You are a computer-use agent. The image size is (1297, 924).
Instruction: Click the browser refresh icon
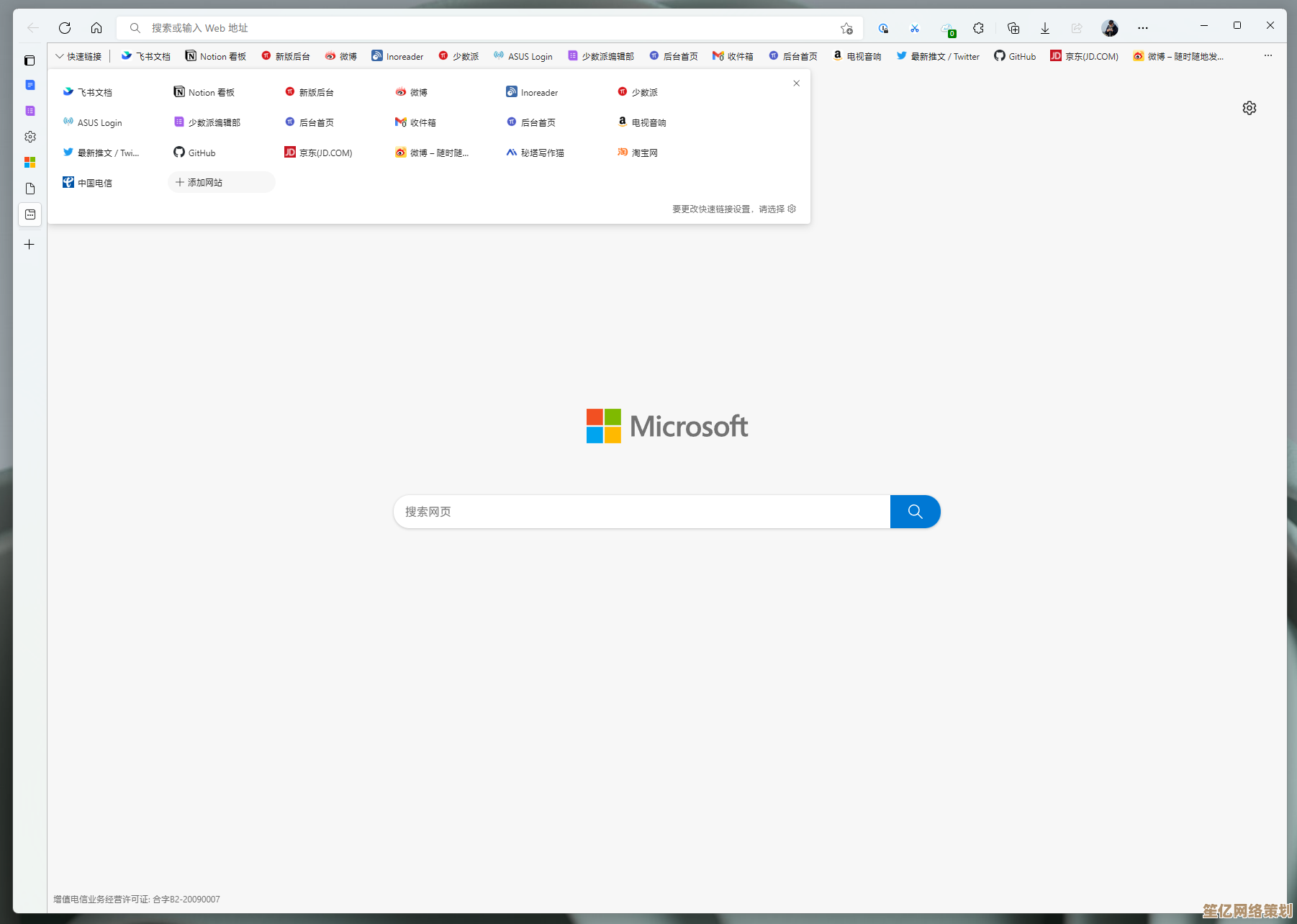pyautogui.click(x=65, y=28)
